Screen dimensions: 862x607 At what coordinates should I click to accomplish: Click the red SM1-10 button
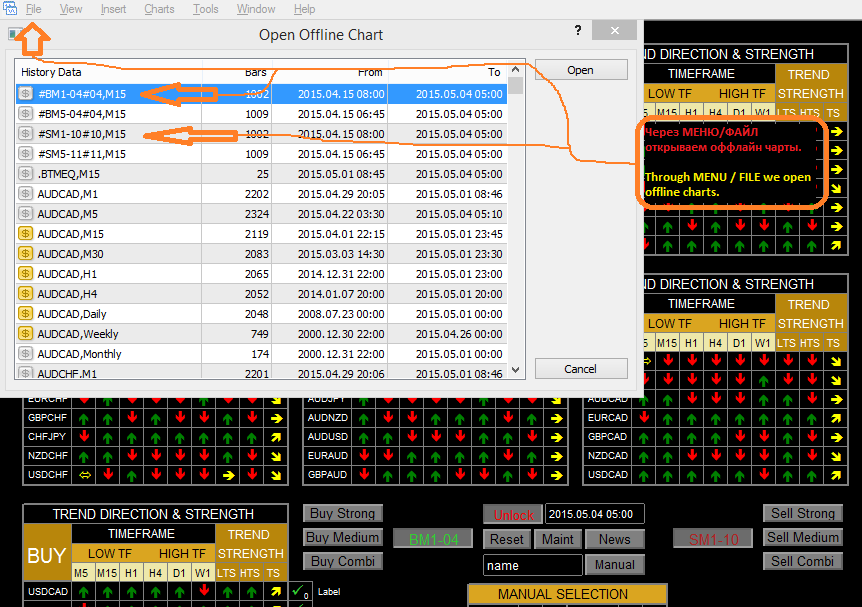coord(713,539)
